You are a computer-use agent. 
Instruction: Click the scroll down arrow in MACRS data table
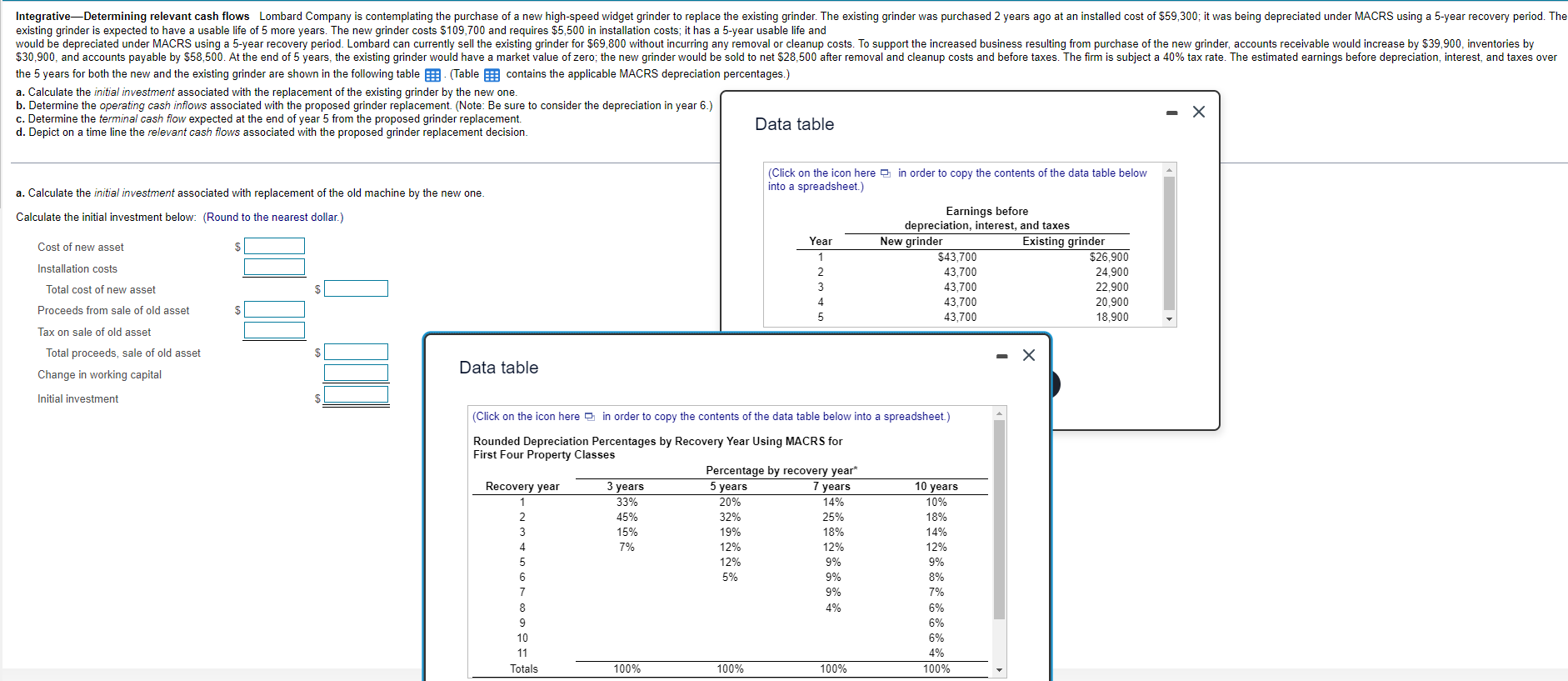[1000, 670]
